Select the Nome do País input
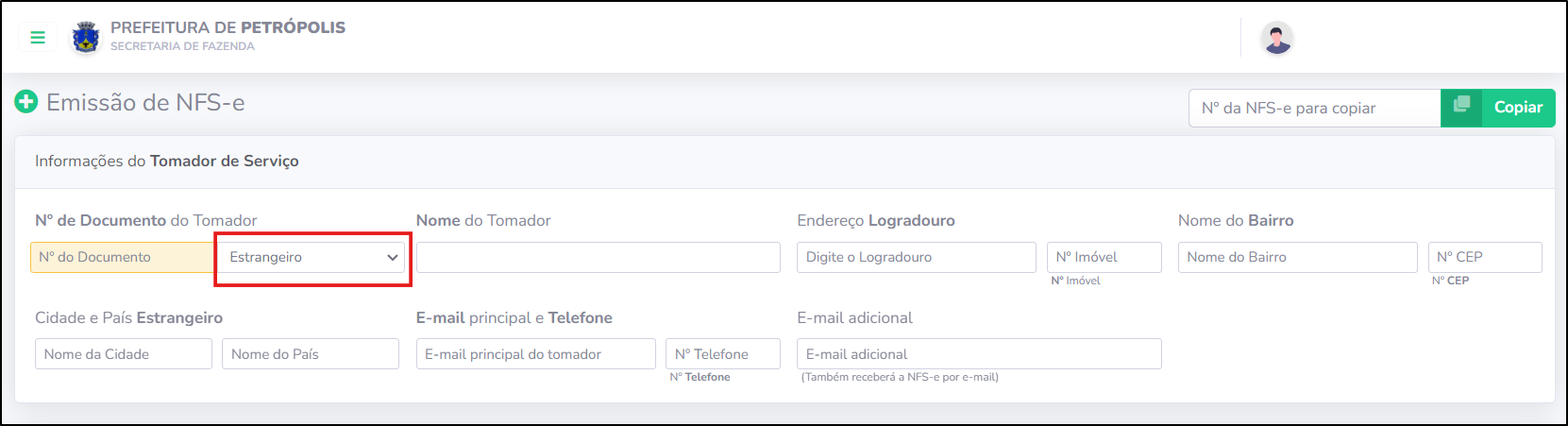1568x426 pixels. pos(311,354)
